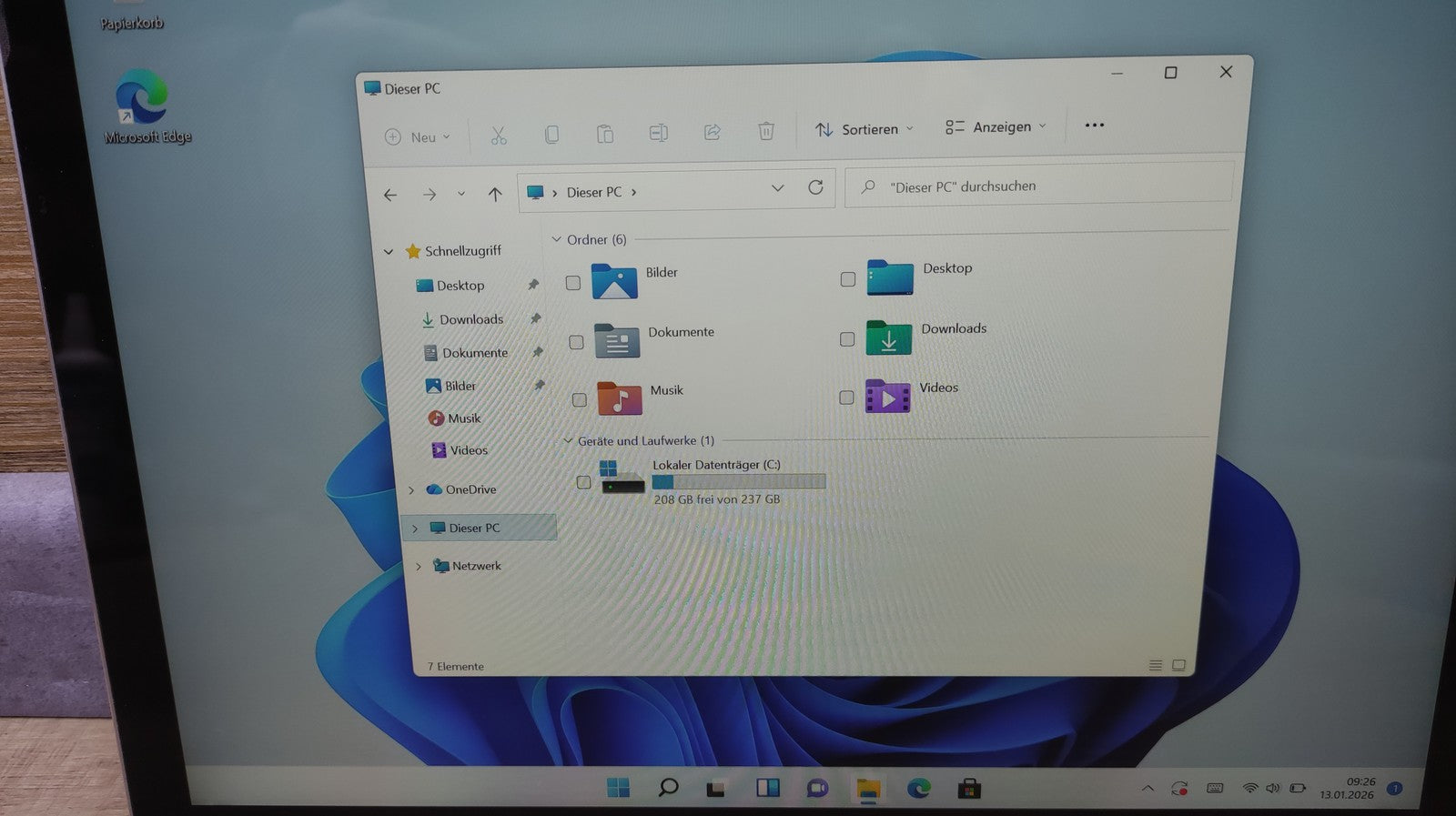Open the Musik folder icon

620,398
